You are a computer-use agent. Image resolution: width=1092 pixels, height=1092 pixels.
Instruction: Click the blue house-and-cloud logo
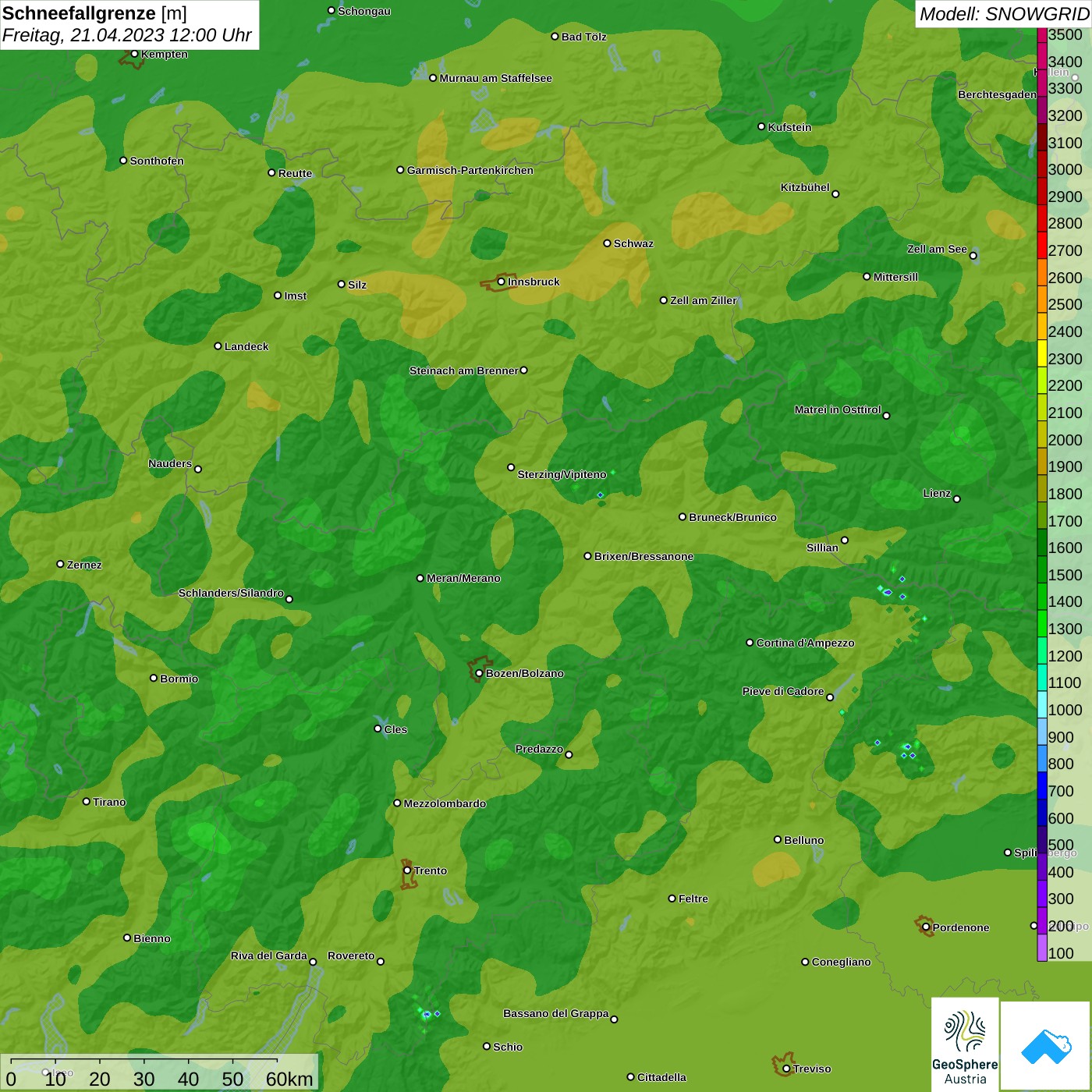click(1046, 1046)
